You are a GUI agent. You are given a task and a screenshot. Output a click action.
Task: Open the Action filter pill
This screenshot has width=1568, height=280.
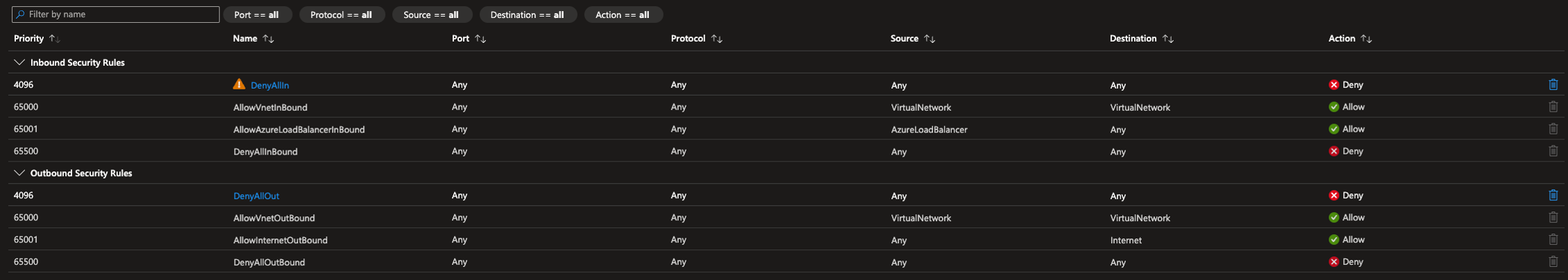click(x=623, y=15)
